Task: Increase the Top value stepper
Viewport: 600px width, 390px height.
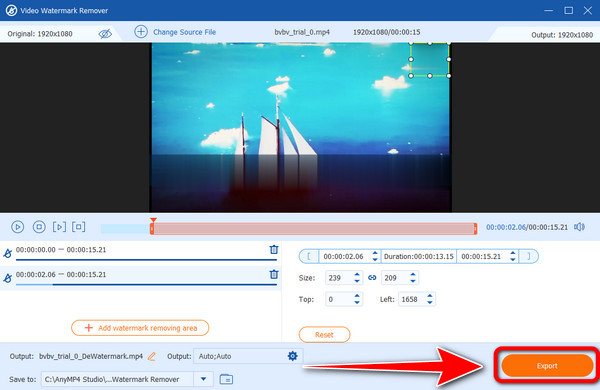Action: [357, 296]
